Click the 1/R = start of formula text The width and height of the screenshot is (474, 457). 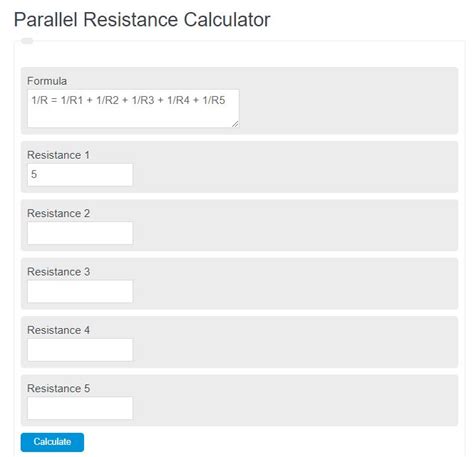[x=44, y=100]
